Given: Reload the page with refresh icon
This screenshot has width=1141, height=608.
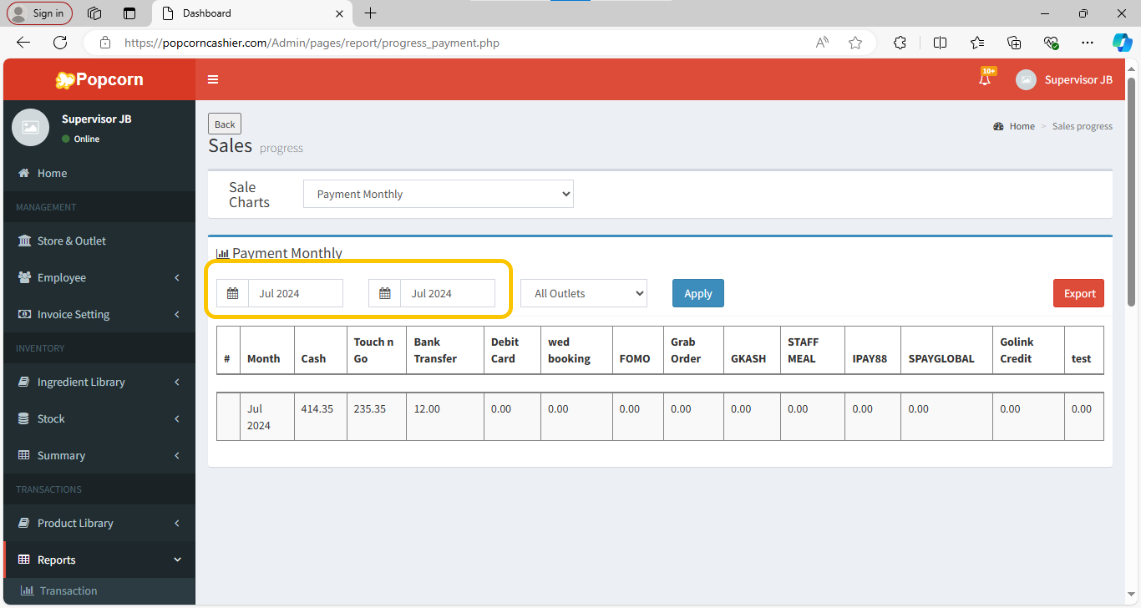Looking at the screenshot, I should click(x=60, y=43).
